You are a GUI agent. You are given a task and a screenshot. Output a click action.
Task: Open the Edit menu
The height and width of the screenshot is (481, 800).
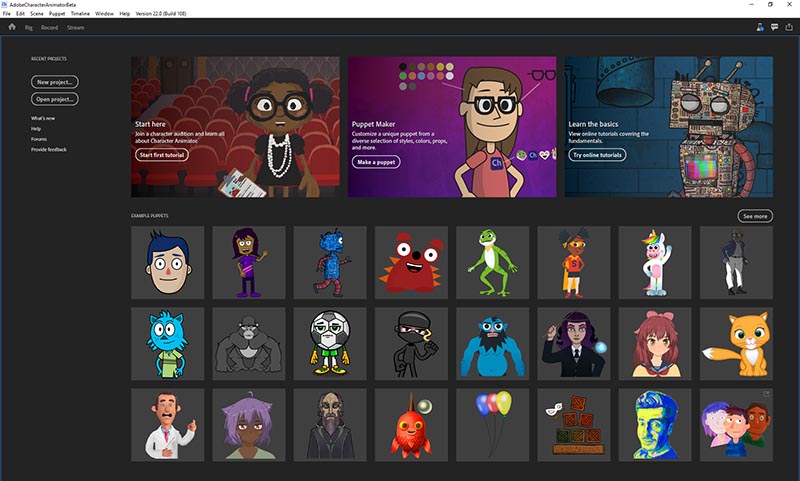[20, 14]
